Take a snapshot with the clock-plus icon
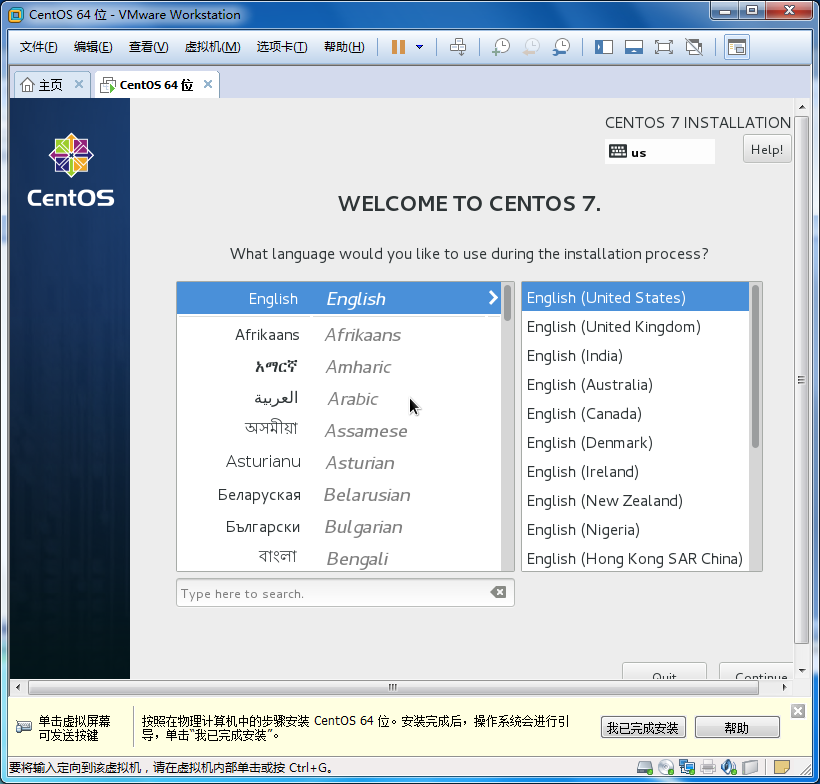This screenshot has width=820, height=784. coord(501,47)
